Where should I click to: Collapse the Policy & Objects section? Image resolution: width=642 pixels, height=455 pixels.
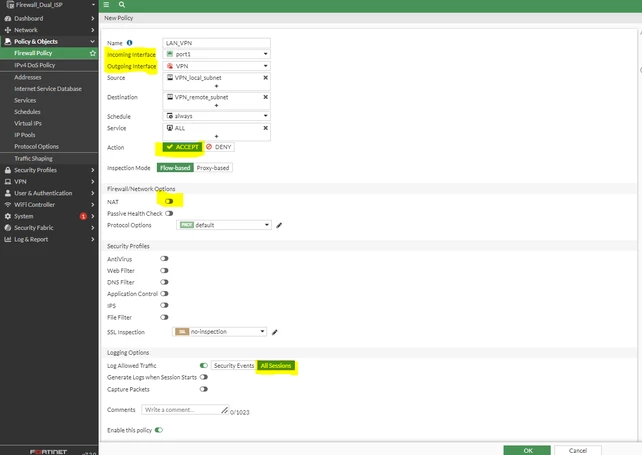pyautogui.click(x=93, y=41)
